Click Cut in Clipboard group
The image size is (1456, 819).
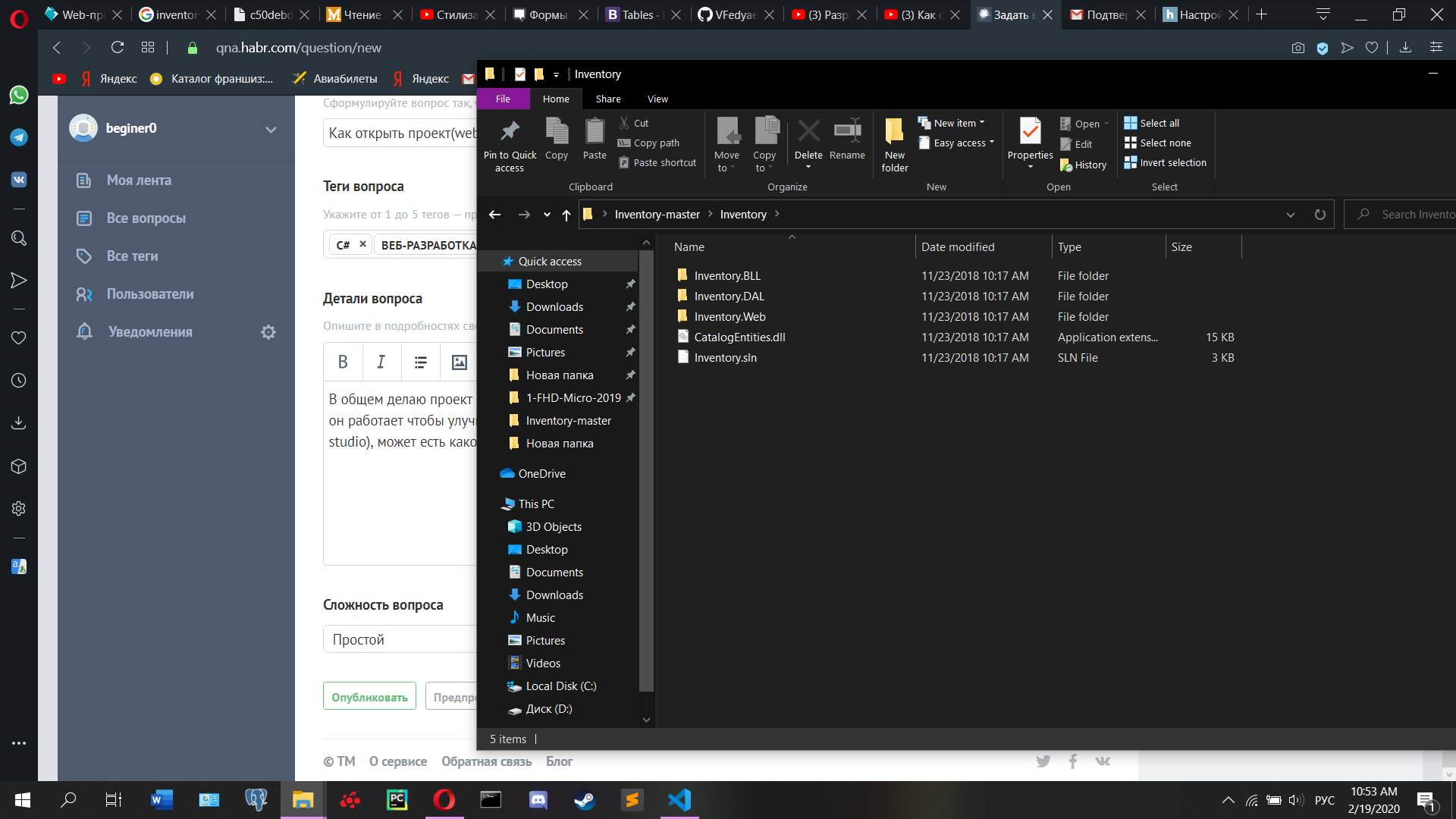pyautogui.click(x=634, y=123)
